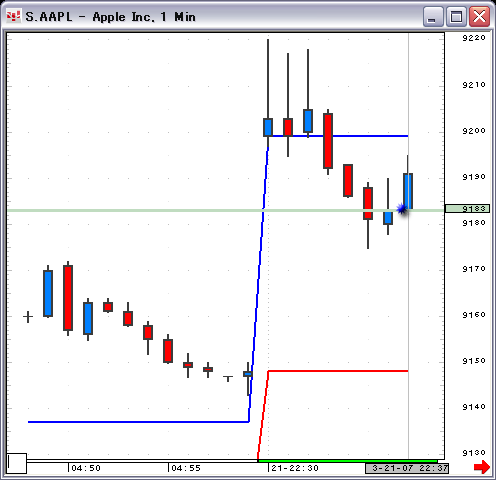Click the 21-22:30 time axis marker
496x480 pixels.
tap(295, 468)
